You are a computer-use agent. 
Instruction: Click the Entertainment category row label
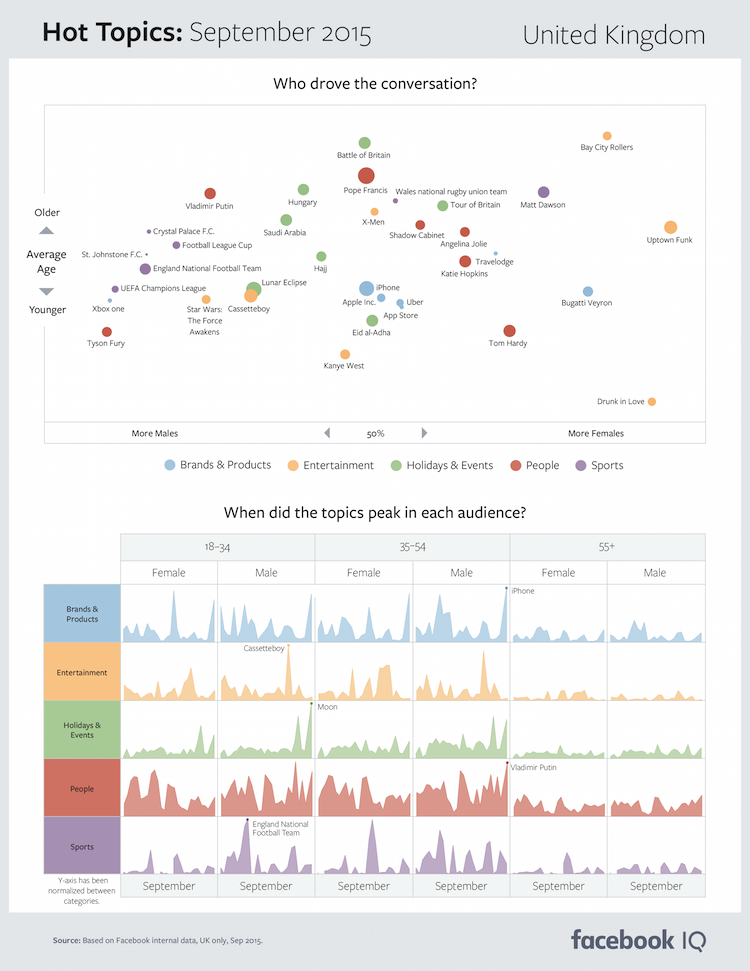[82, 673]
